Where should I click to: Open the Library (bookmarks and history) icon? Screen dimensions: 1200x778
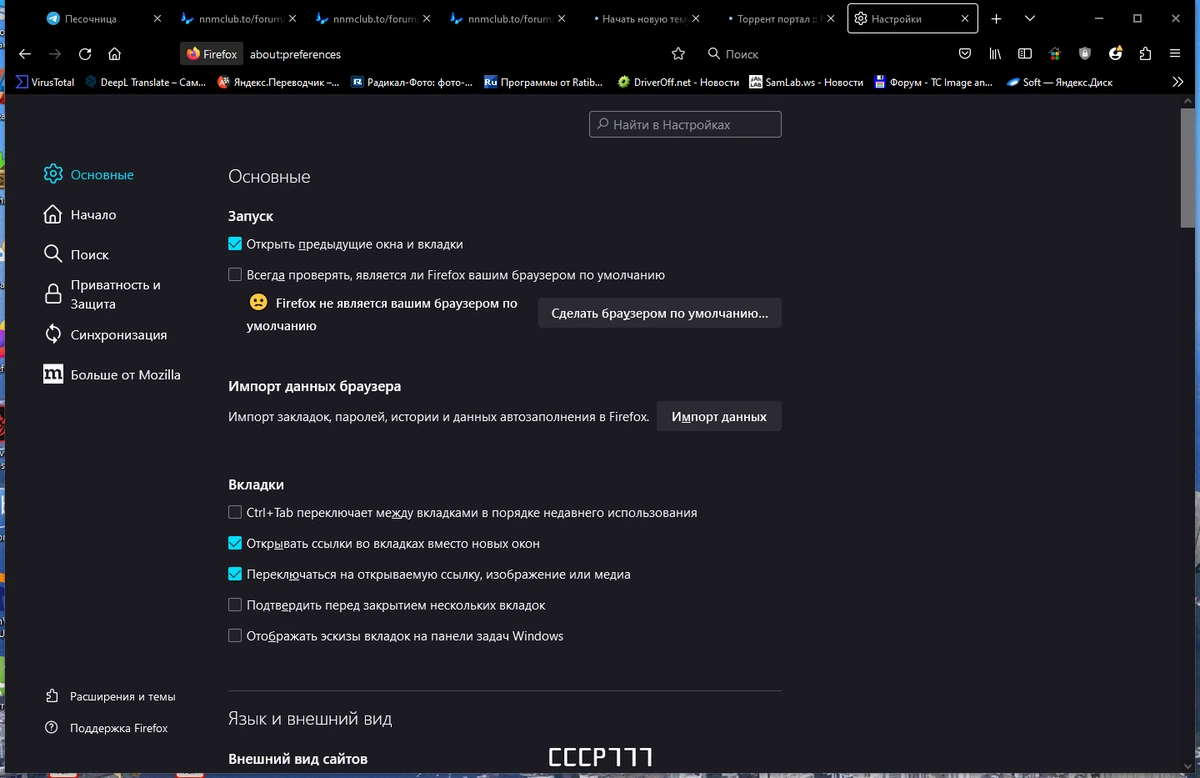995,54
